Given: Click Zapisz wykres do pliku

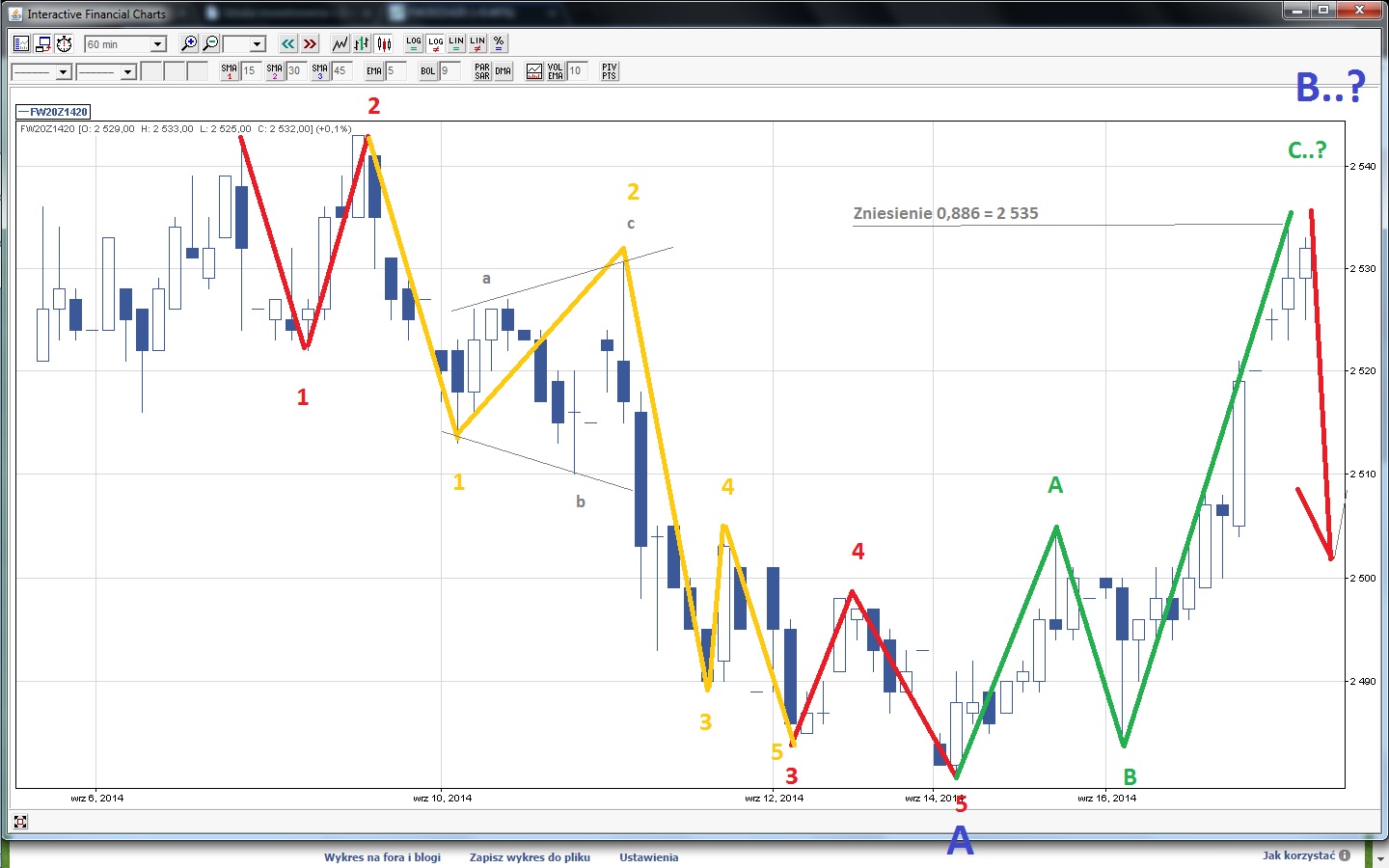Looking at the screenshot, I should tap(530, 857).
